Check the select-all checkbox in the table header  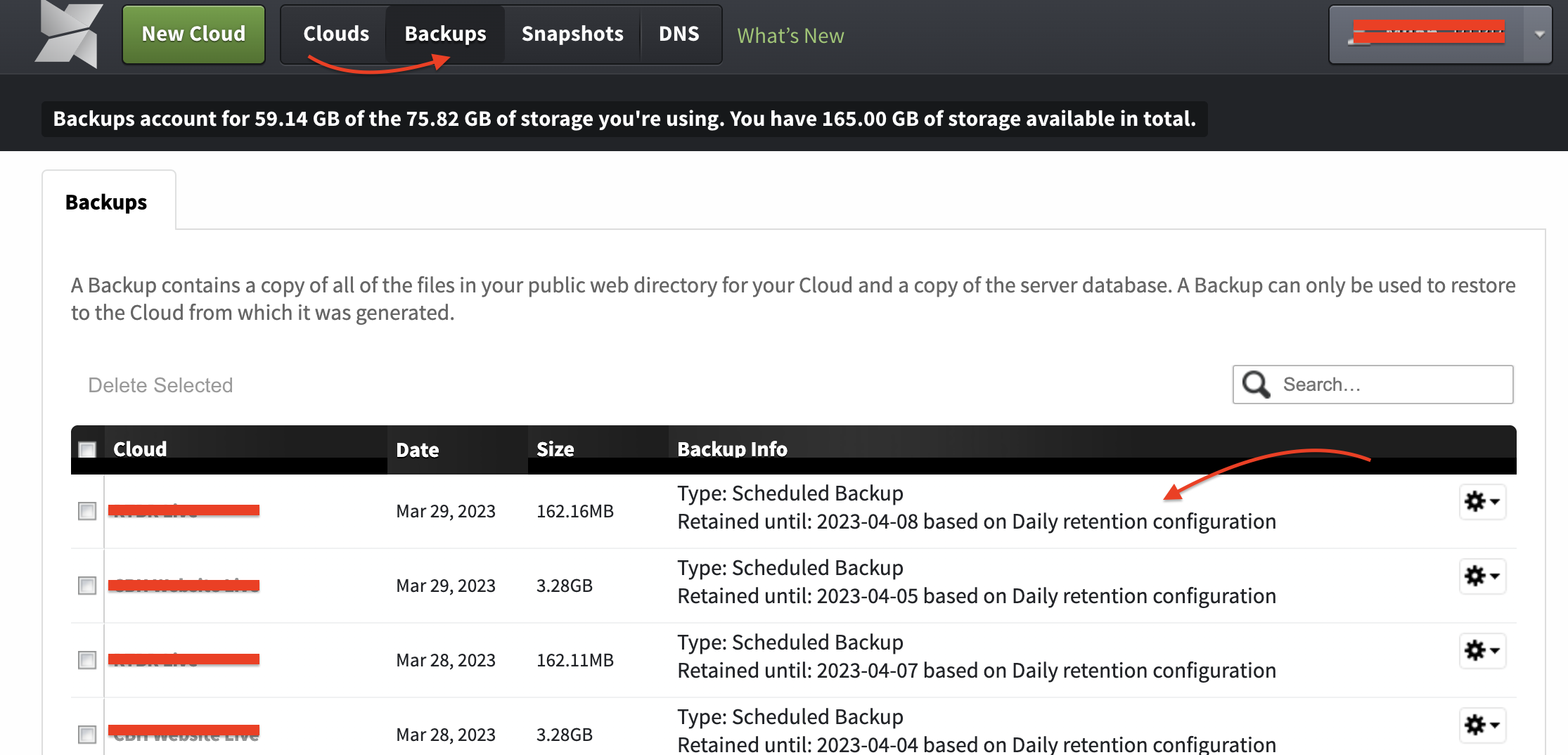[x=87, y=448]
